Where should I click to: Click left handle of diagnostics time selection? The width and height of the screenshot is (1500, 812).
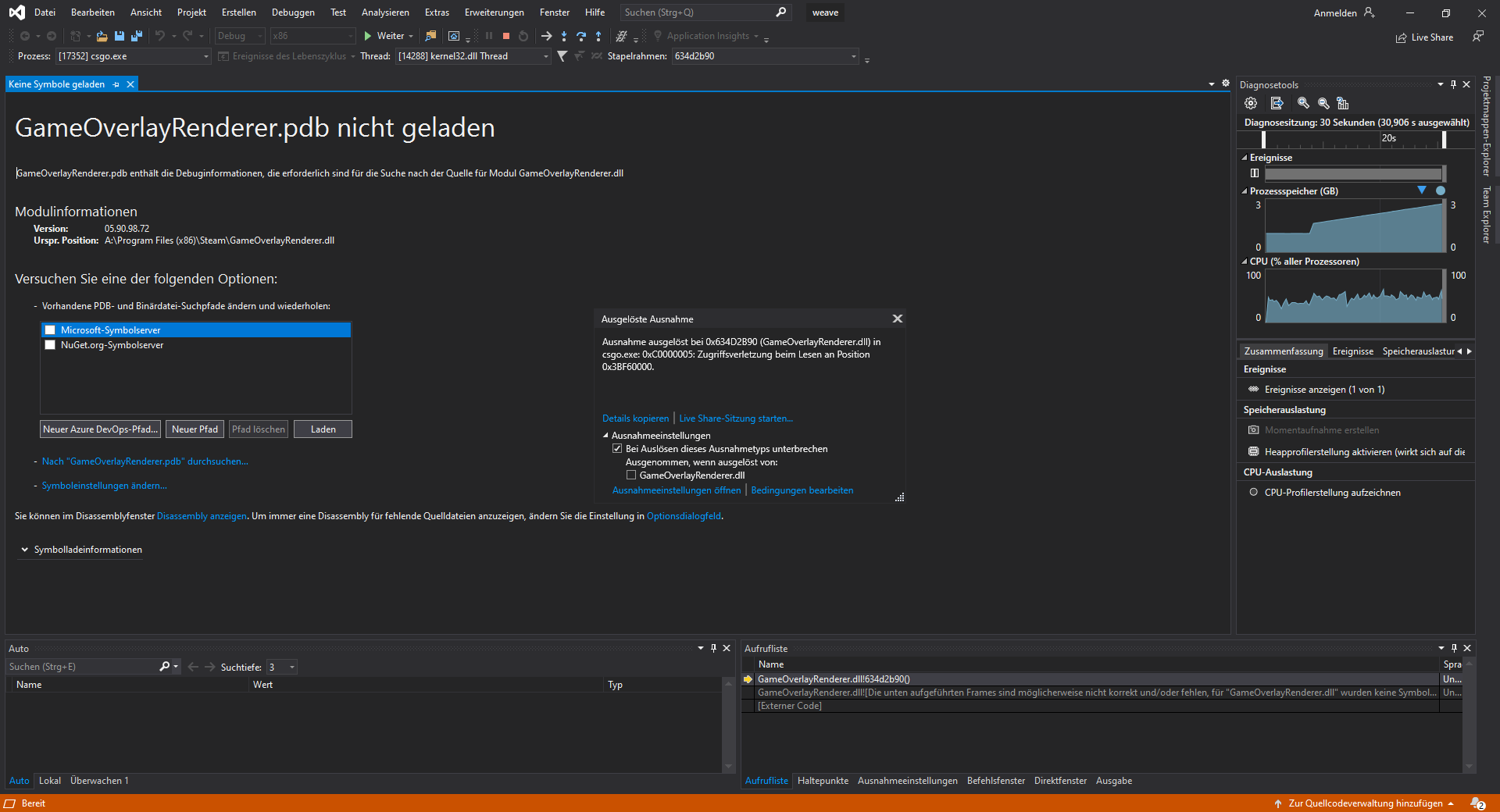click(x=1263, y=139)
